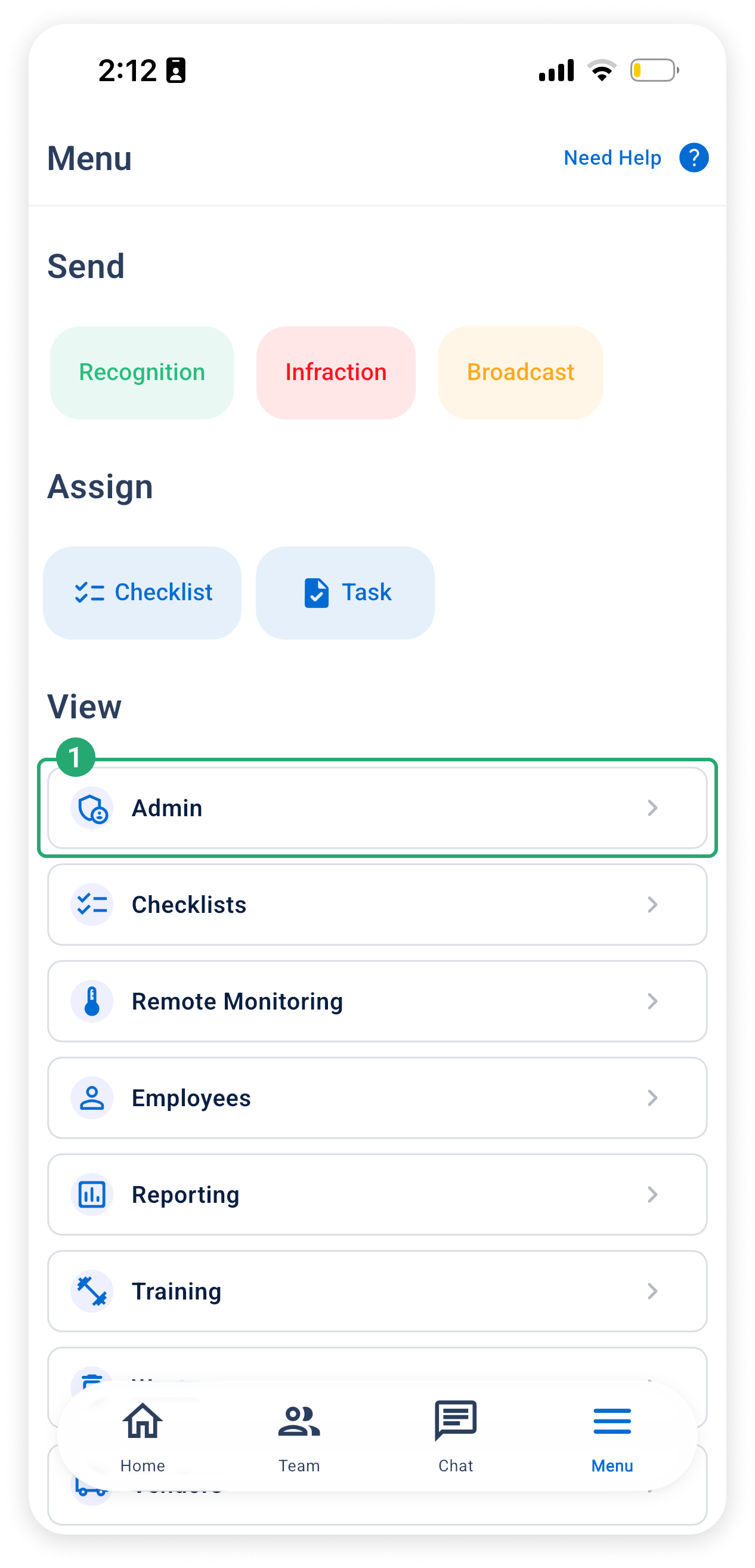Open the Need Help link
Image resolution: width=755 pixels, height=1568 pixels.
click(612, 158)
